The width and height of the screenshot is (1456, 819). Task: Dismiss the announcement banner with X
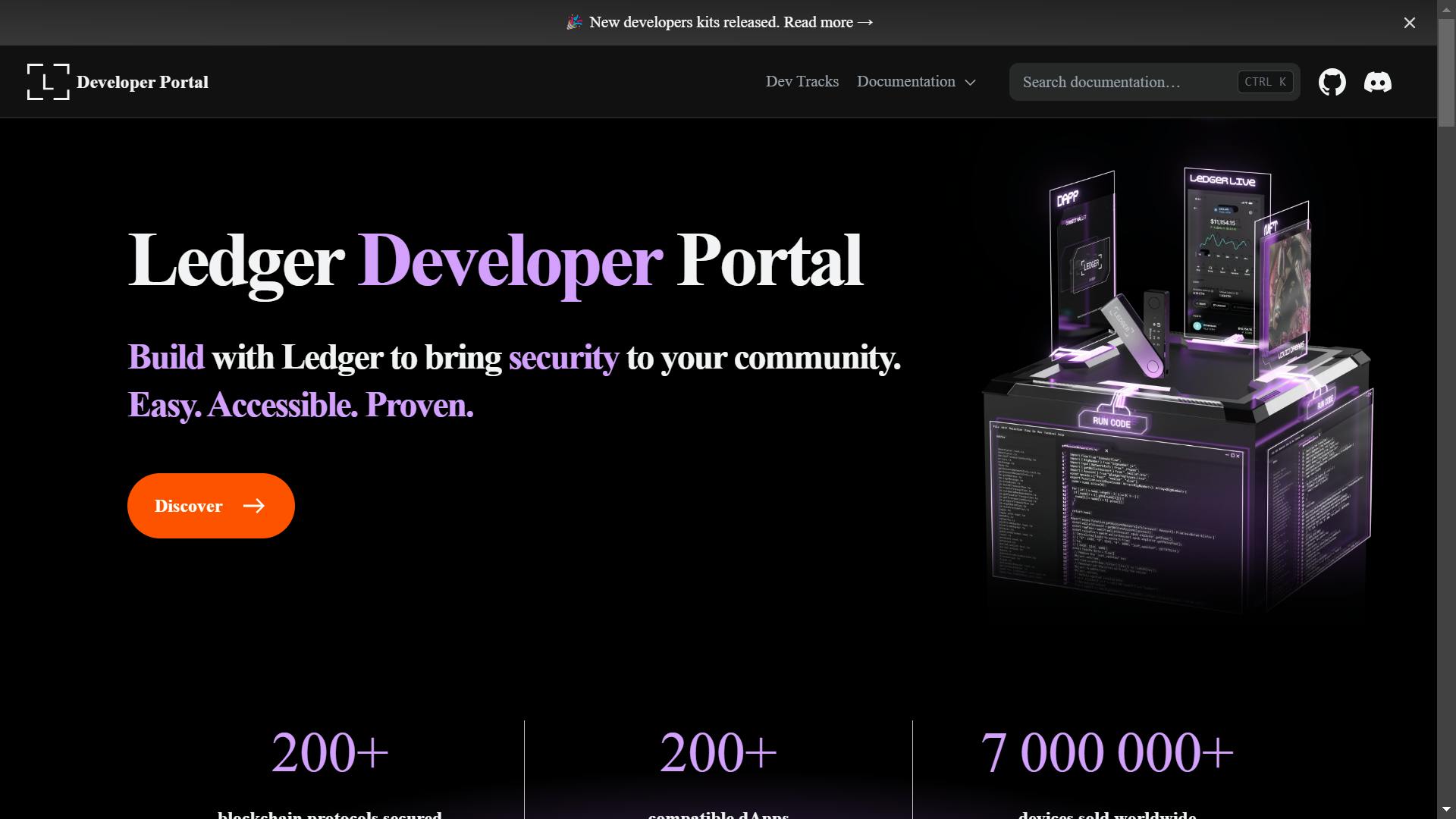1409,23
